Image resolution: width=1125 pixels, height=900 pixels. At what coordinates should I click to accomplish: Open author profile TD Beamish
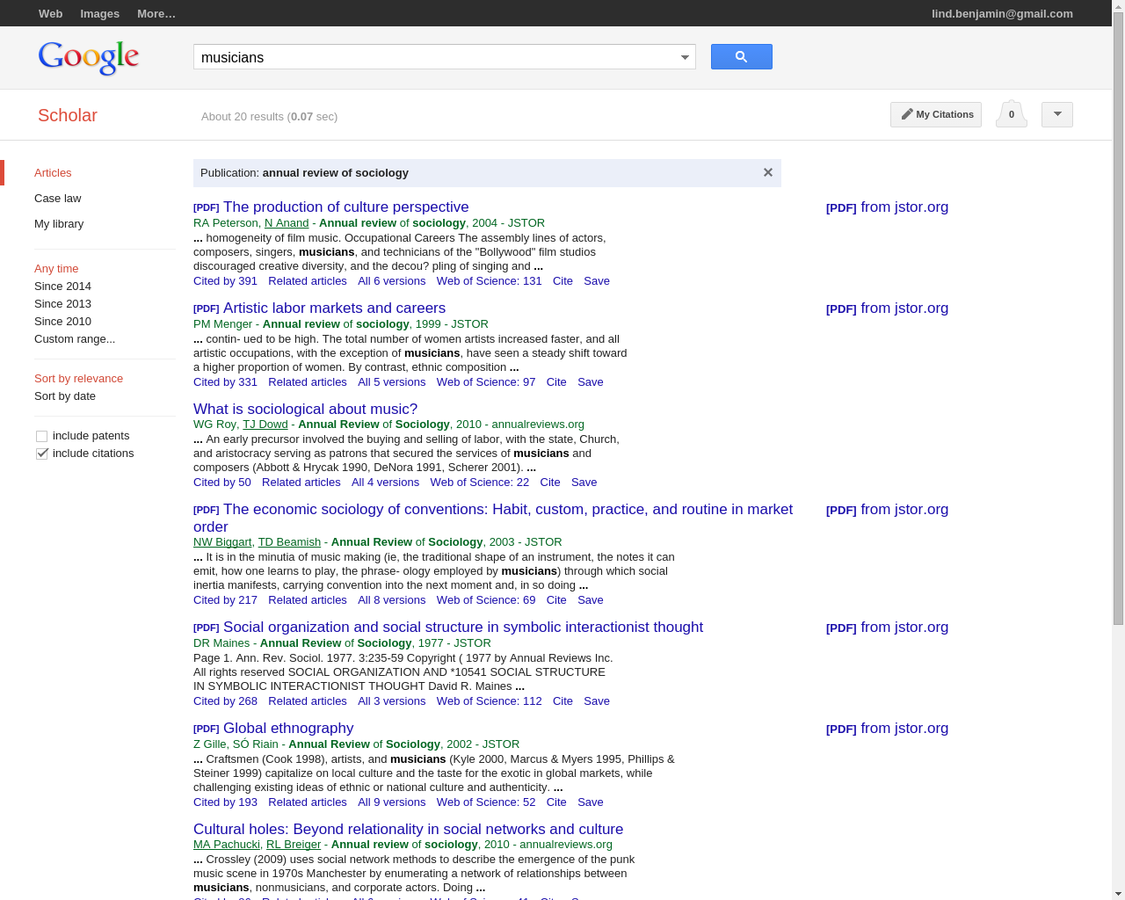coord(289,542)
